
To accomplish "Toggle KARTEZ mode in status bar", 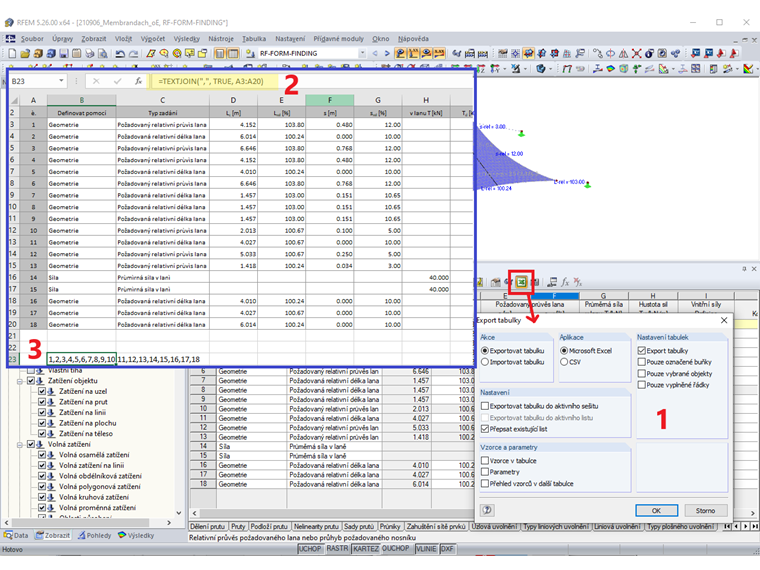I will point(365,549).
